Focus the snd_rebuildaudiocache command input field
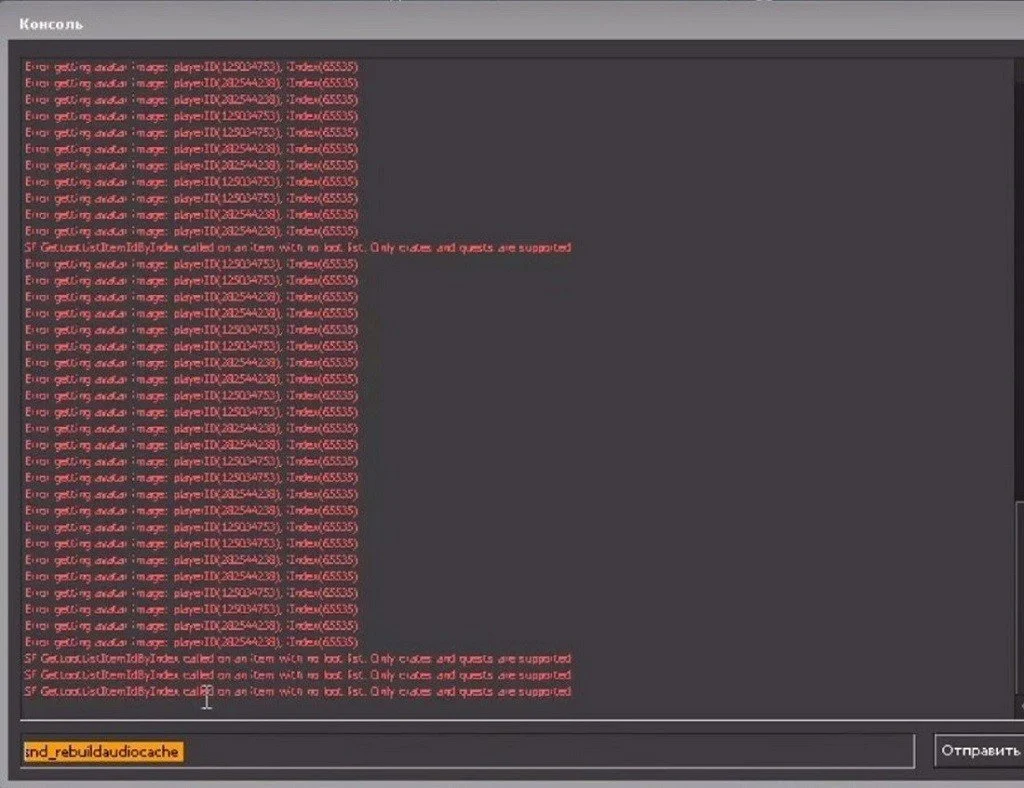1024x788 pixels. click(x=467, y=751)
